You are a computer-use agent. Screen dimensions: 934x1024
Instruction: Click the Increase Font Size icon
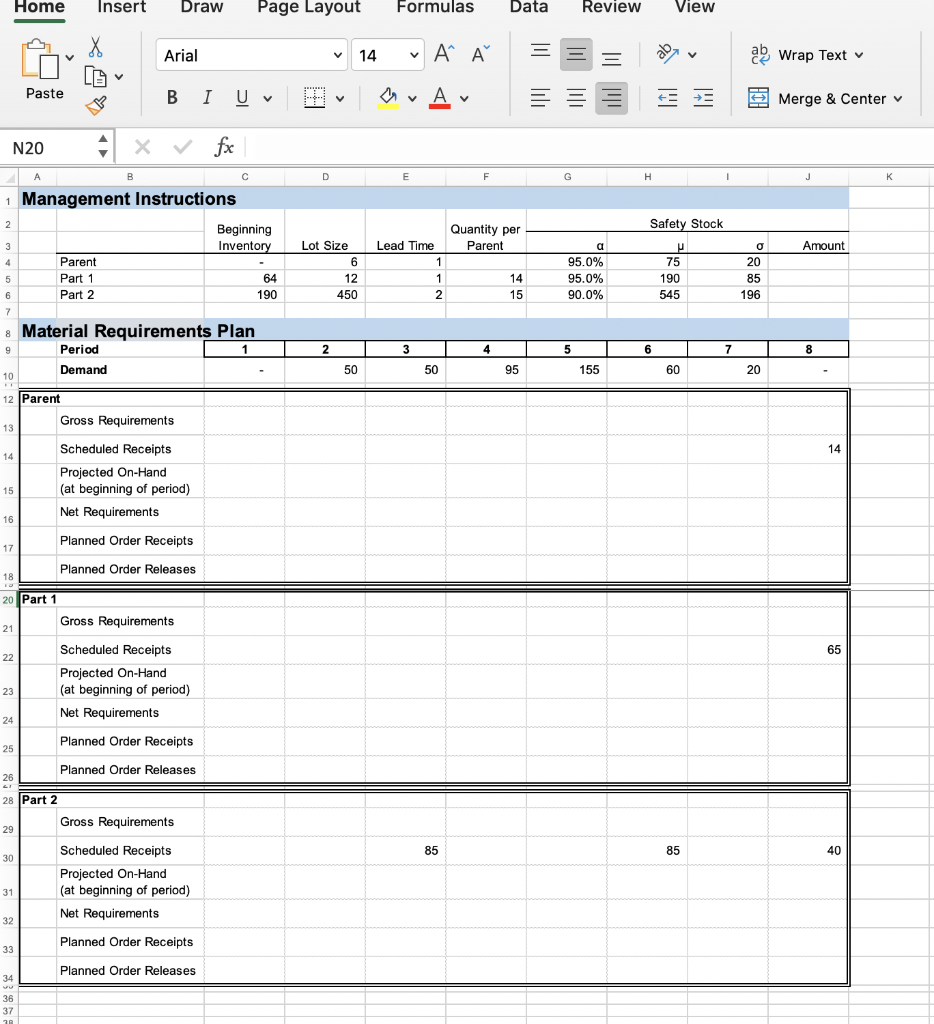[x=443, y=54]
